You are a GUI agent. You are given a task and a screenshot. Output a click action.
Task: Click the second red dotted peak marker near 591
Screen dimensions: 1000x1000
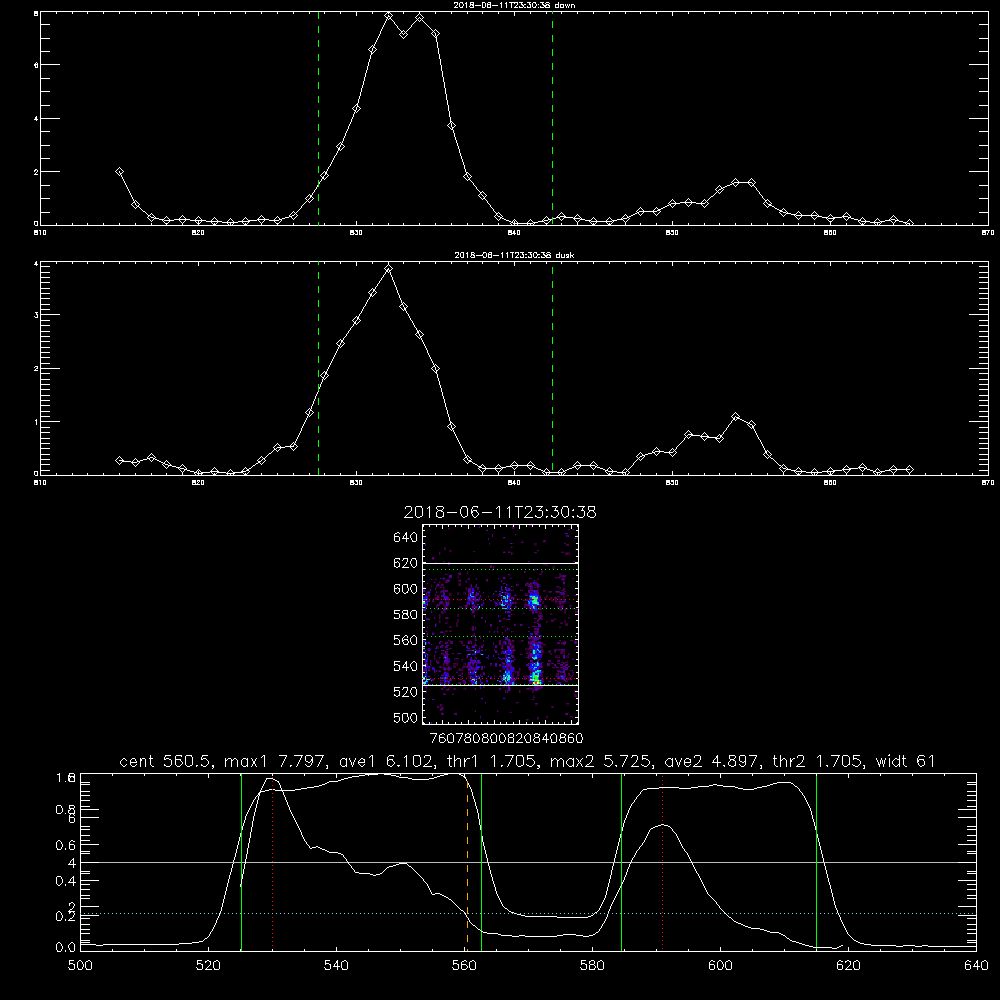pyautogui.click(x=663, y=861)
